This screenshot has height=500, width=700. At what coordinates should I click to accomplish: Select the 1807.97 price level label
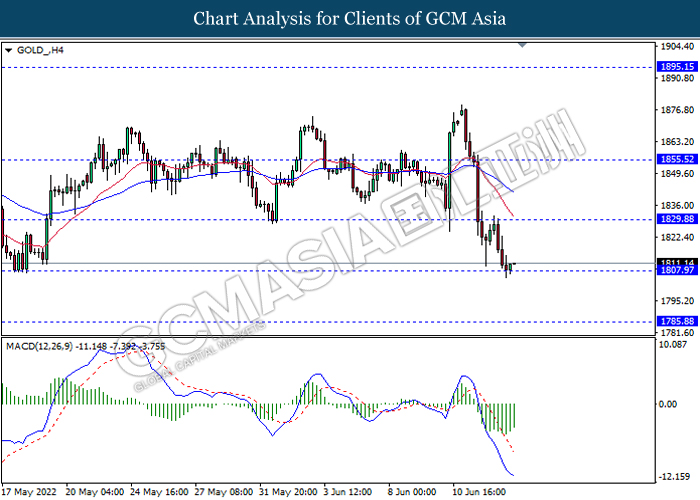coord(677,271)
